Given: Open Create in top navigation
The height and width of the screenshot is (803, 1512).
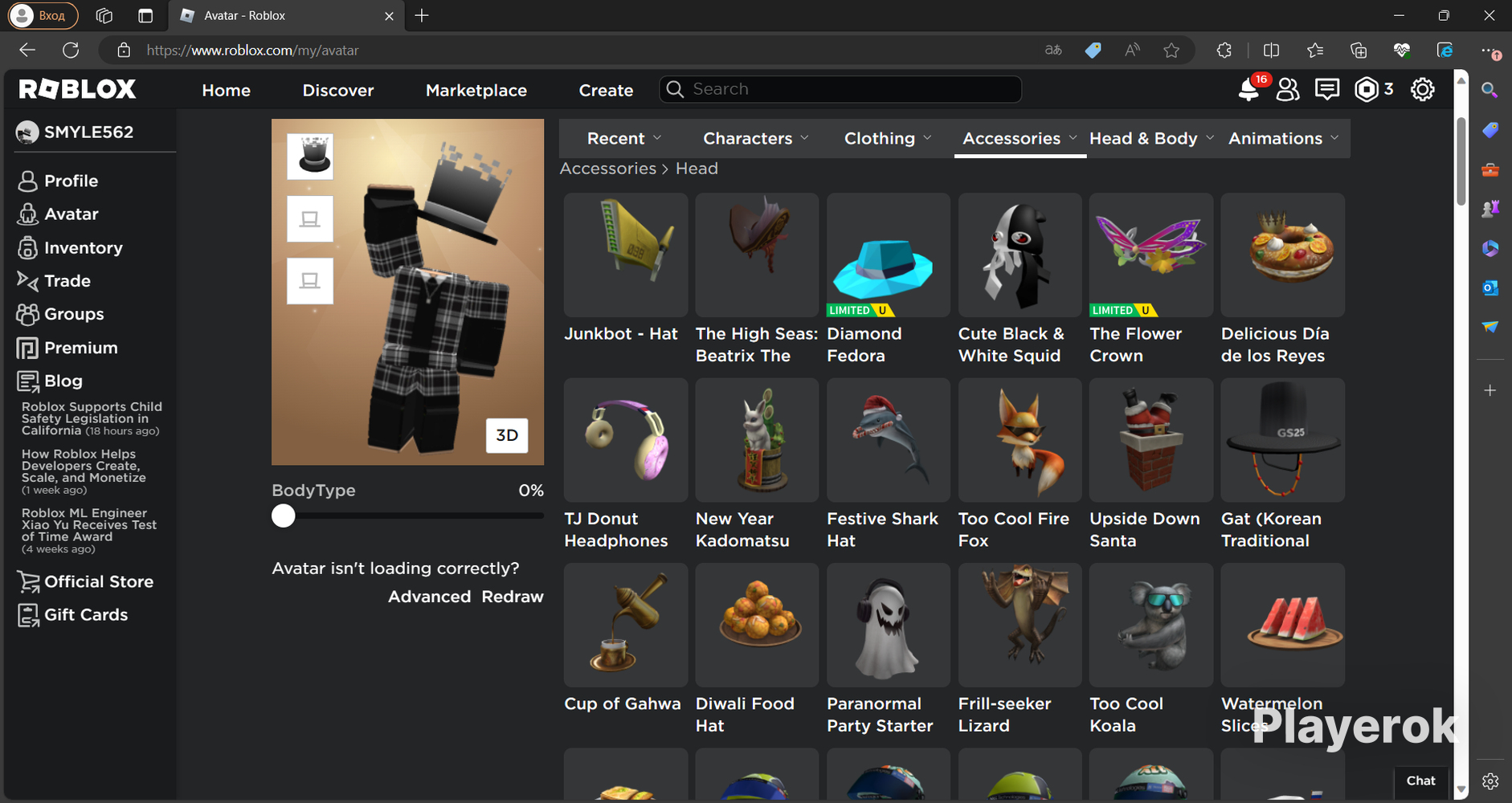Looking at the screenshot, I should click(x=606, y=90).
